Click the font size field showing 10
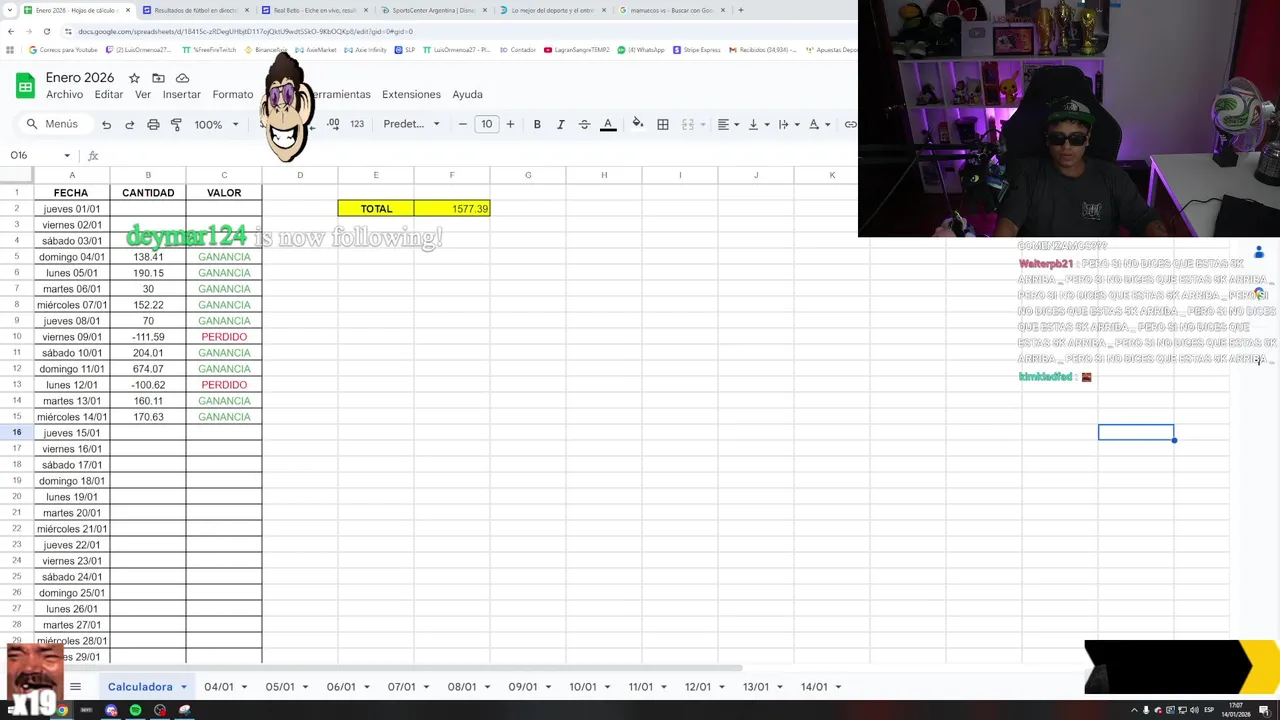 (486, 124)
